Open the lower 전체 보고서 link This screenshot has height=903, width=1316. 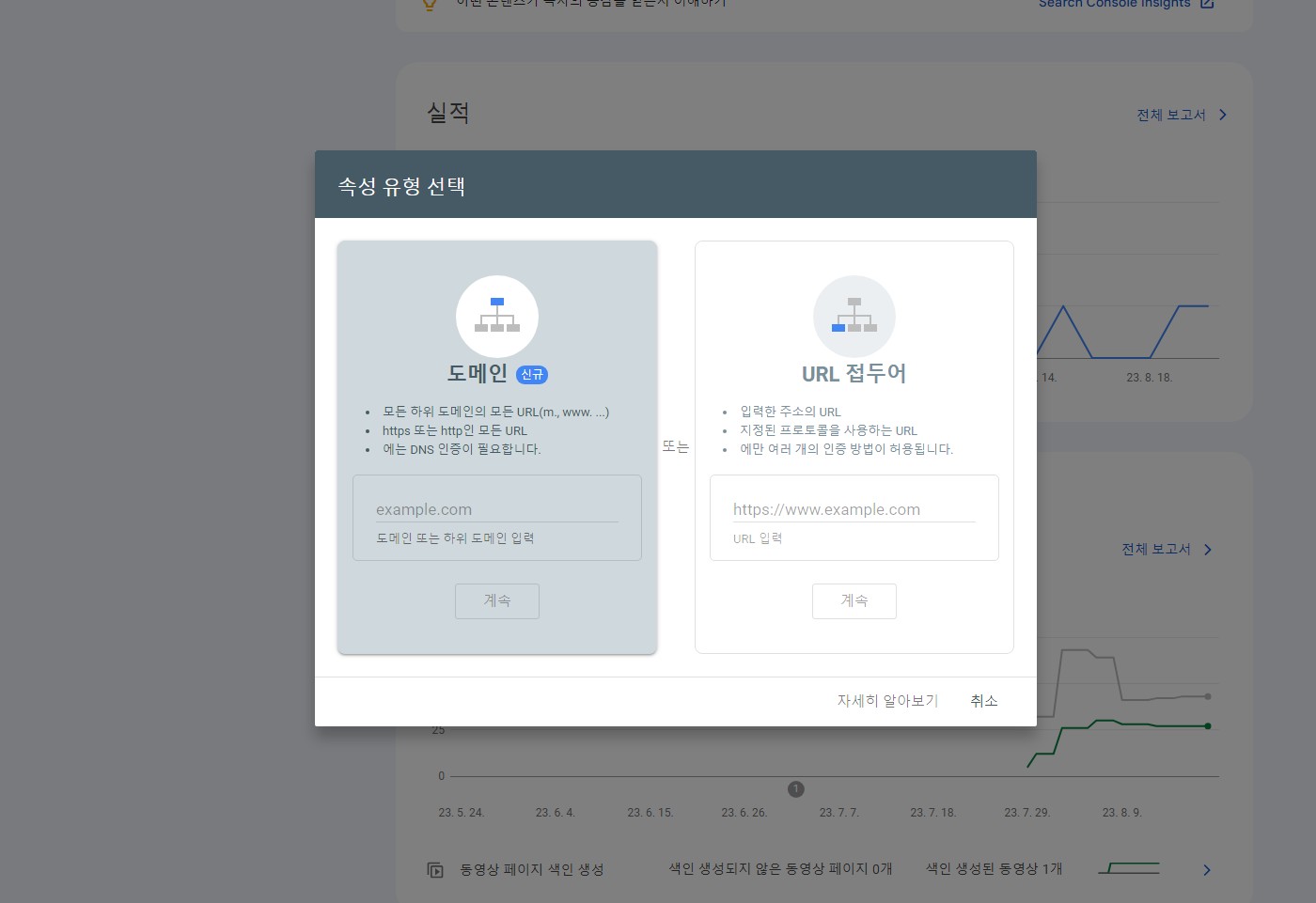1156,550
